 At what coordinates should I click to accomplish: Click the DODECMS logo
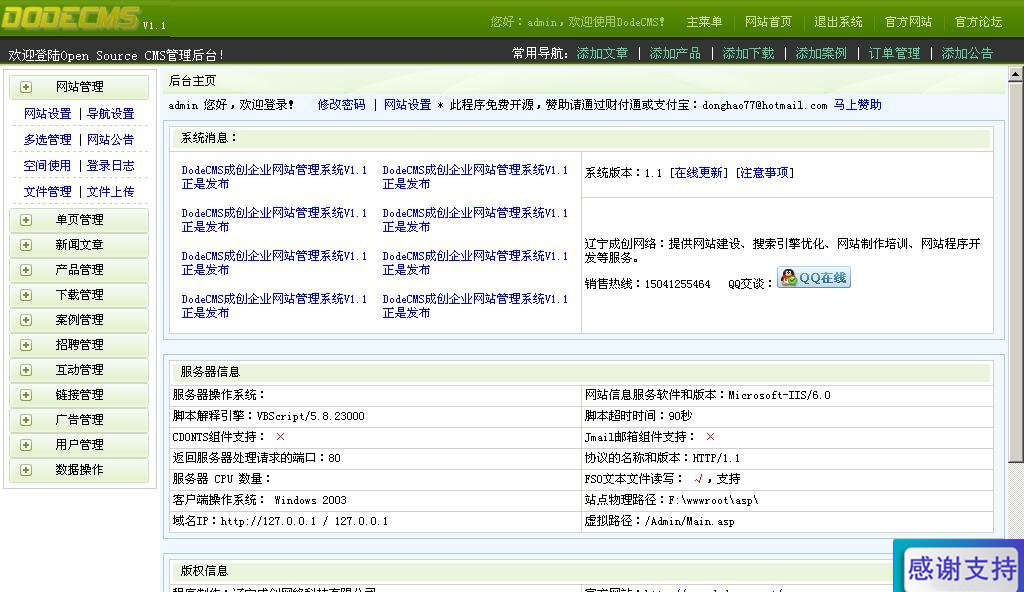[x=71, y=18]
